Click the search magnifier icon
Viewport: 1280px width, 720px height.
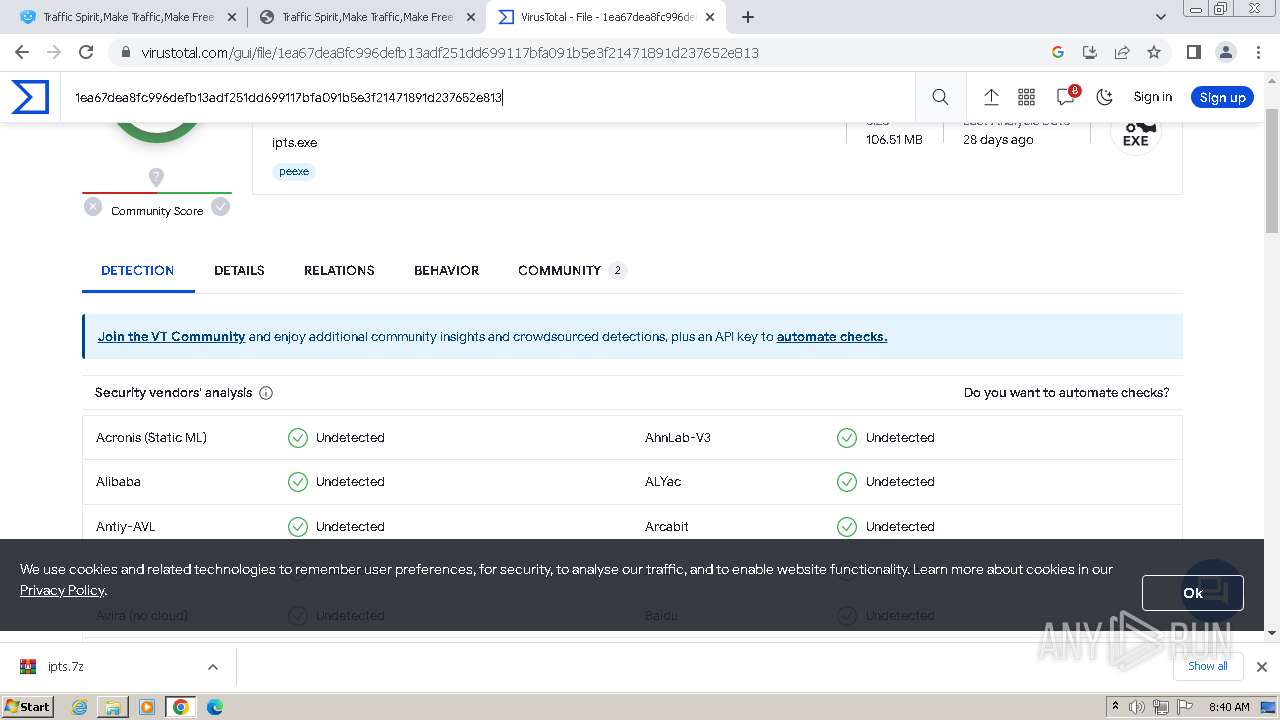tap(940, 97)
